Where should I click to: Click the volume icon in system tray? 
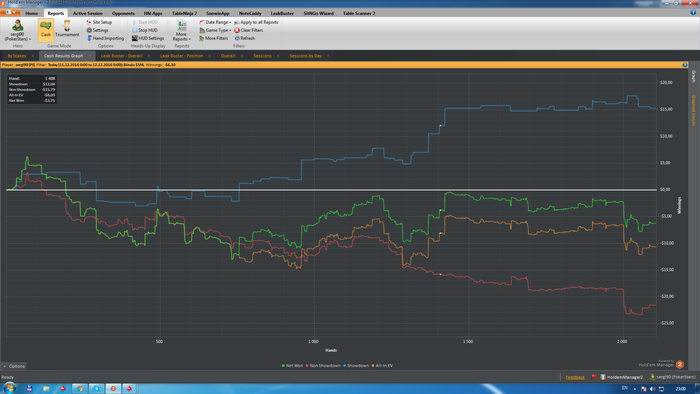(x=652, y=389)
